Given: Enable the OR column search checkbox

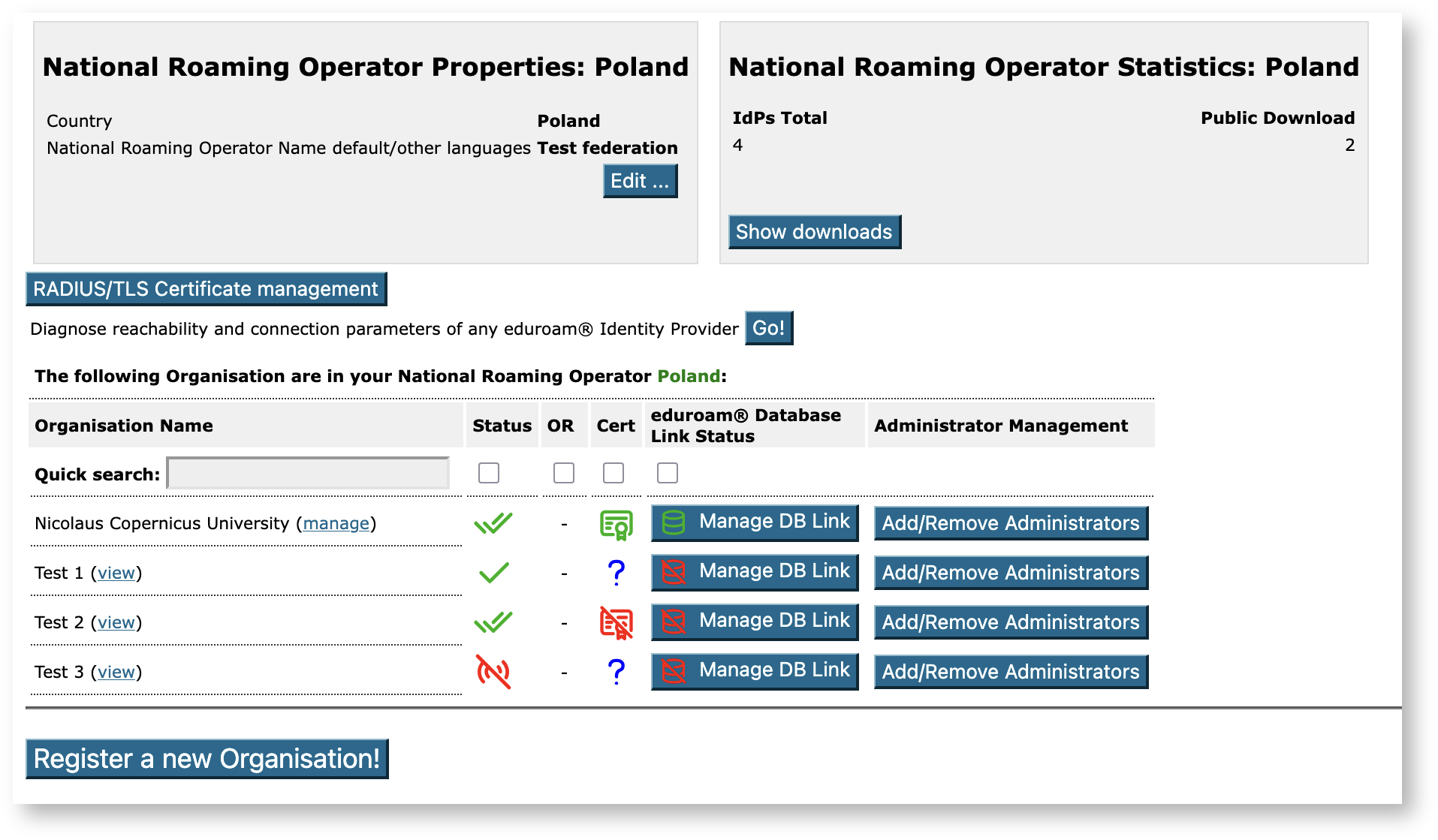Looking at the screenshot, I should coord(563,473).
